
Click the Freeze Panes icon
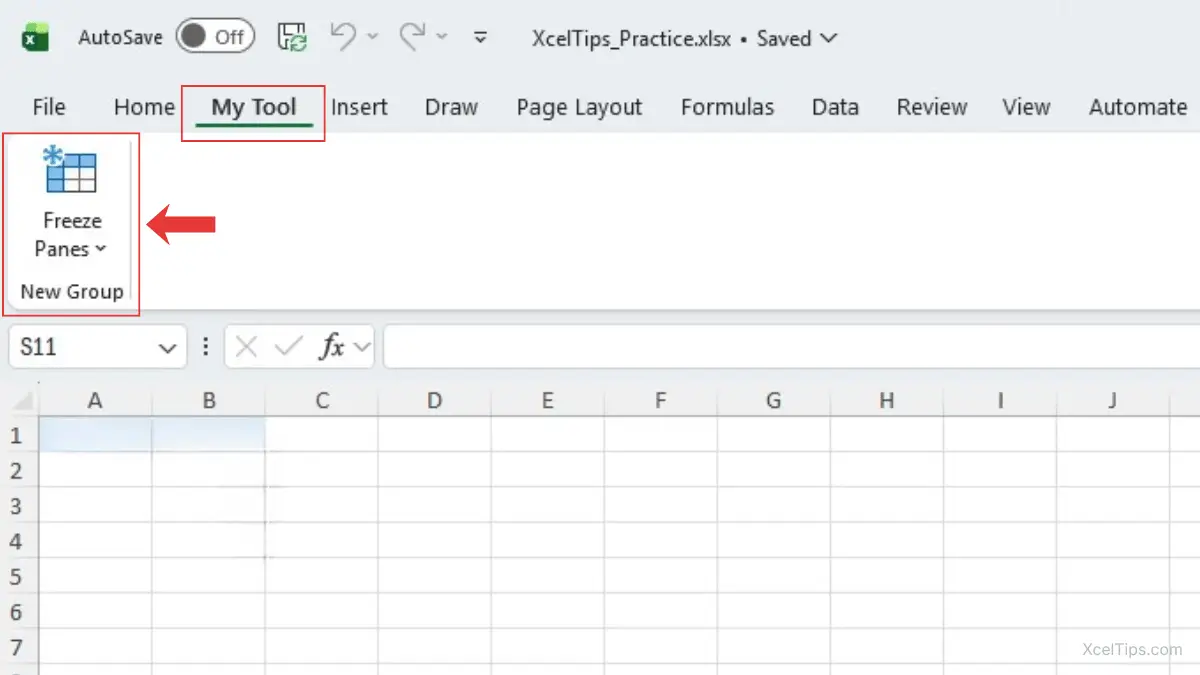coord(71,170)
